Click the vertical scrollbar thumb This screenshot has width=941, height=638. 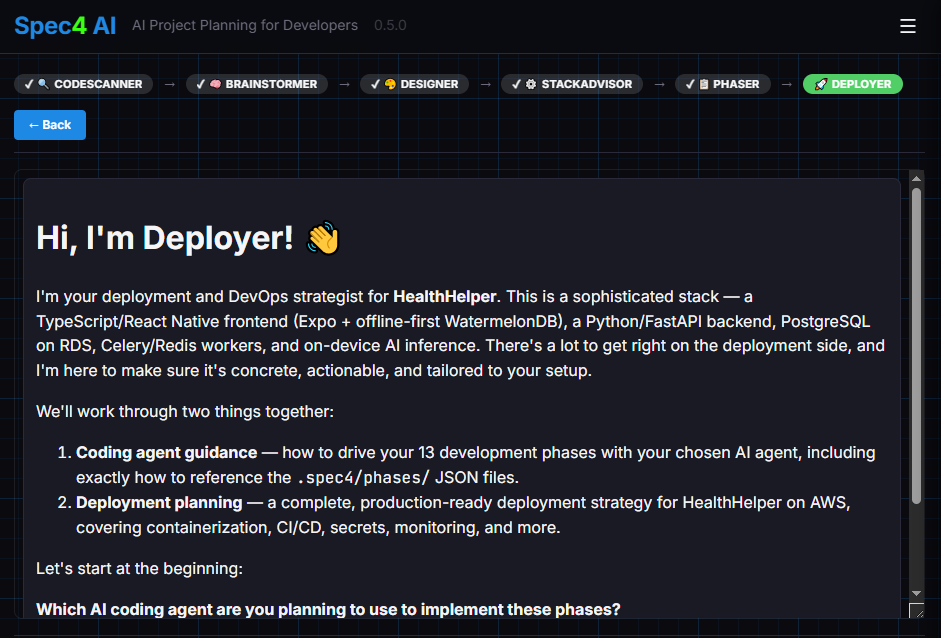tap(916, 346)
